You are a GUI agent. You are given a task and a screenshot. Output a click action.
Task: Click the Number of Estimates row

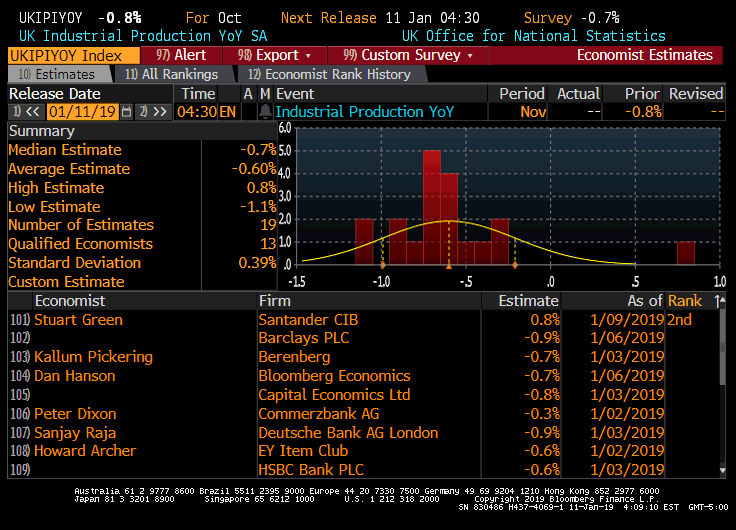click(142, 225)
